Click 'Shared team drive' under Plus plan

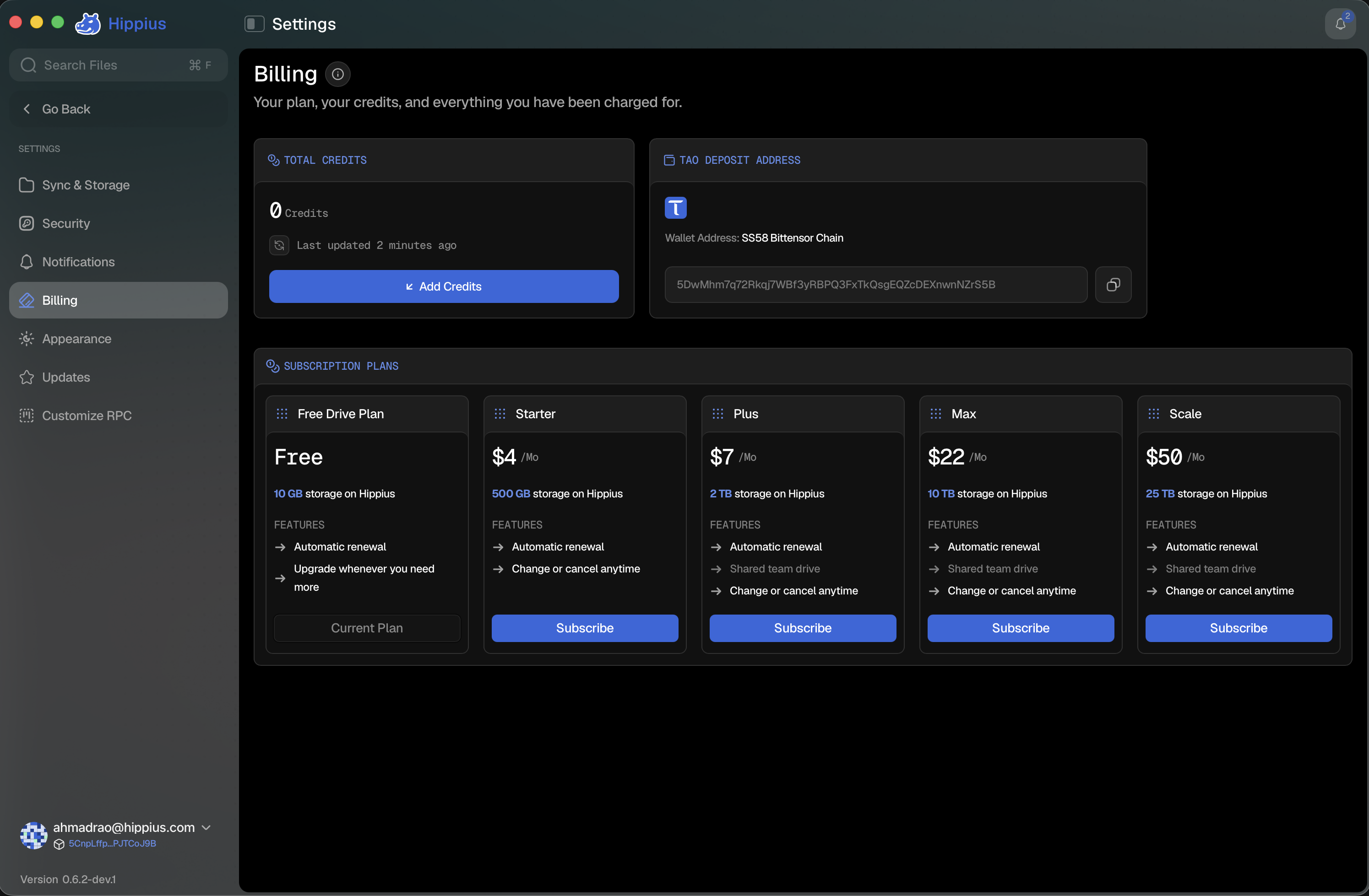pyautogui.click(x=775, y=569)
